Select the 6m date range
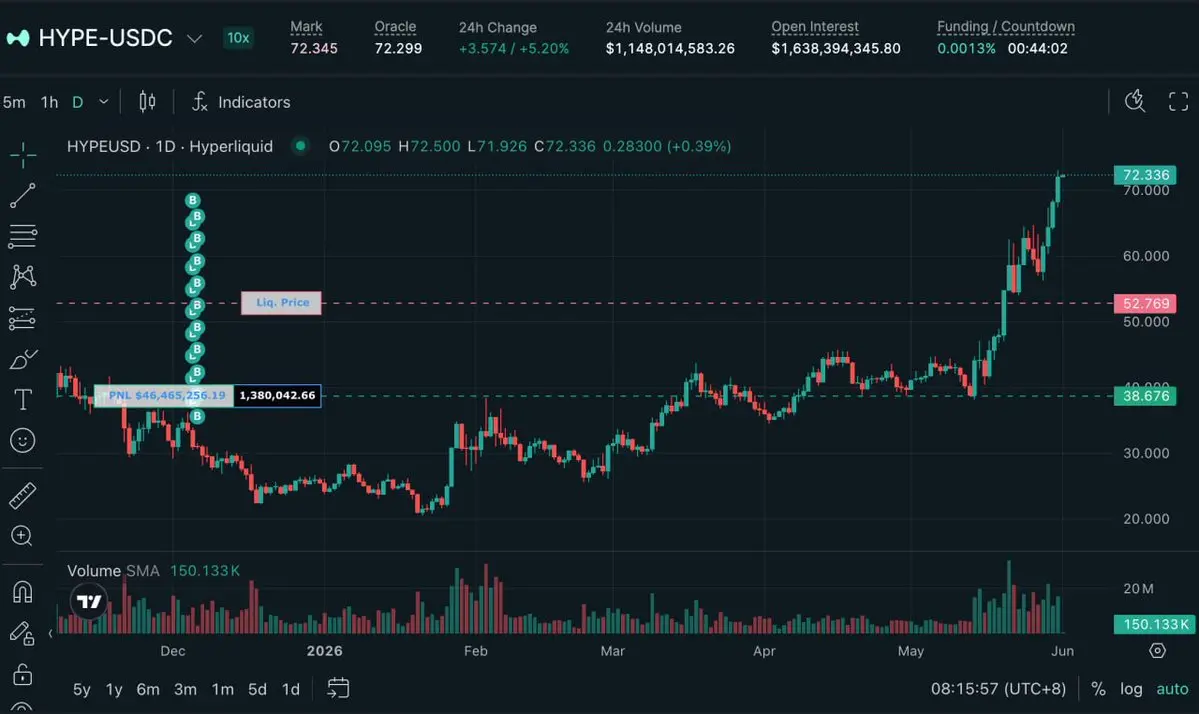The height and width of the screenshot is (714, 1199). (x=148, y=689)
